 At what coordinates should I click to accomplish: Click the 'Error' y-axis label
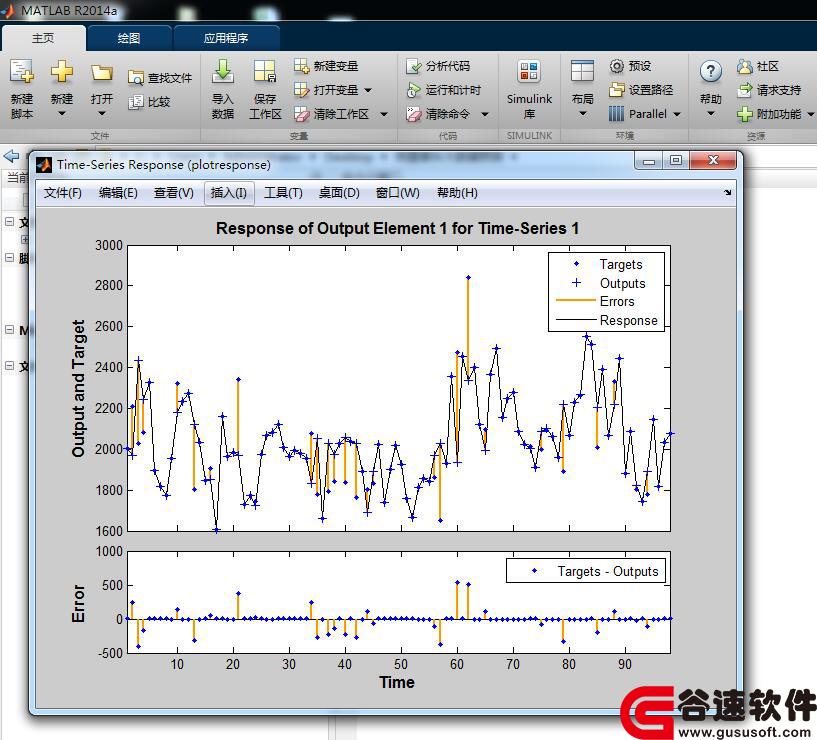click(78, 603)
